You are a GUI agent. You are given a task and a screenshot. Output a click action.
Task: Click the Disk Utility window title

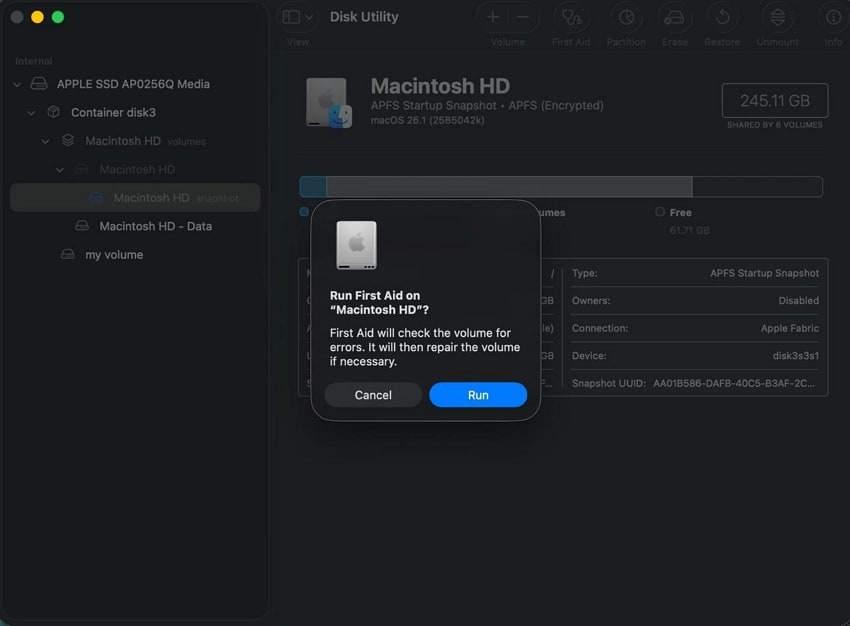364,17
